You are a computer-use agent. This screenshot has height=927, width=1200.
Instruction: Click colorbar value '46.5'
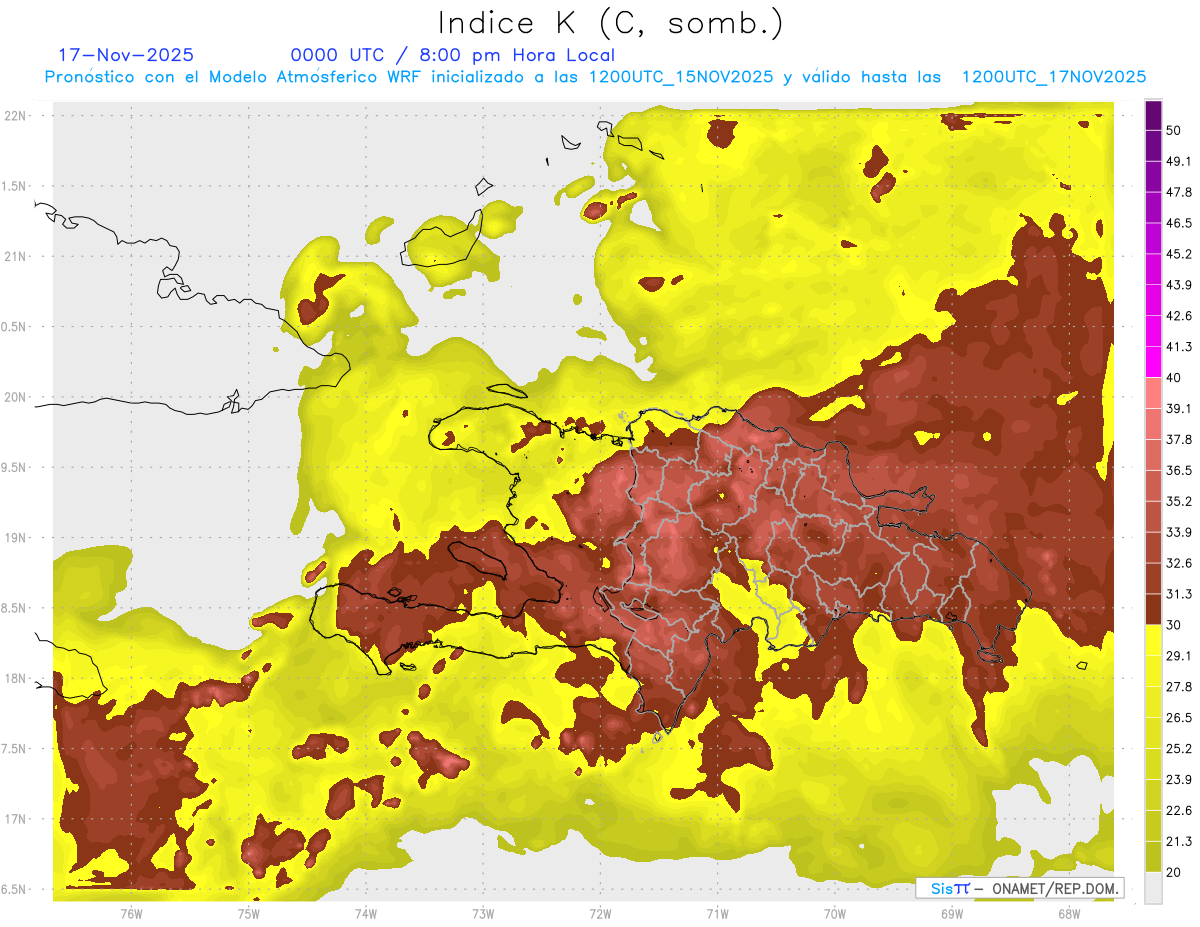tap(1179, 223)
